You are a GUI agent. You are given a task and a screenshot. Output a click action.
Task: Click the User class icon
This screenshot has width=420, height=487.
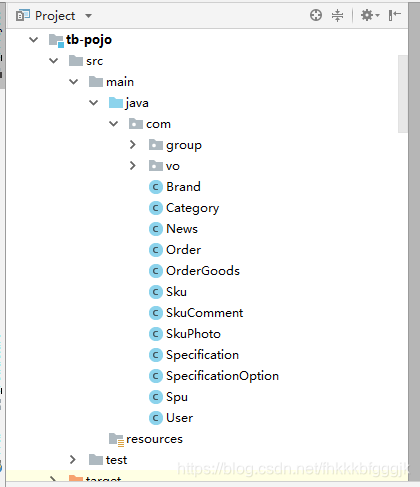click(x=156, y=418)
